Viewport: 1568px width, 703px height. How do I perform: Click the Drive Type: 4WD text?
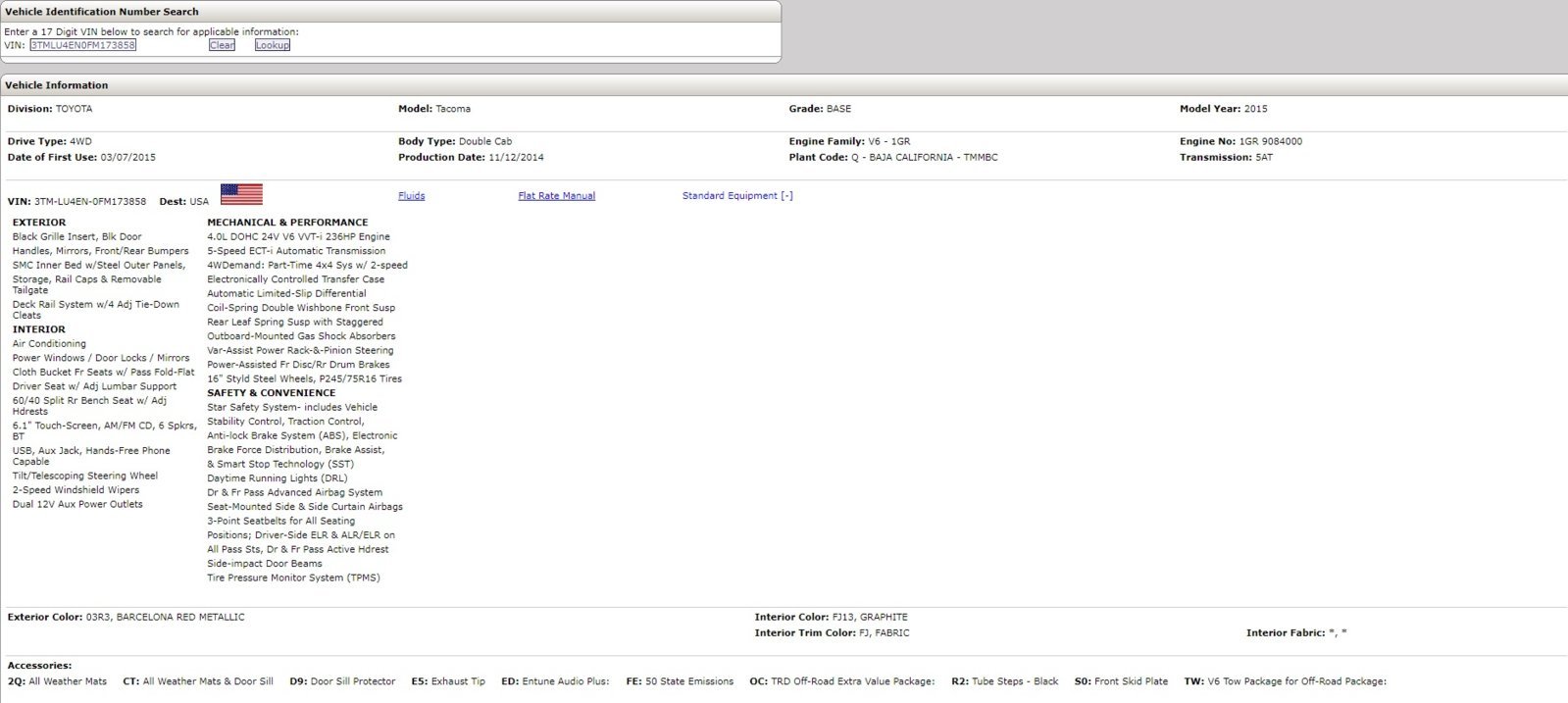[x=50, y=142]
